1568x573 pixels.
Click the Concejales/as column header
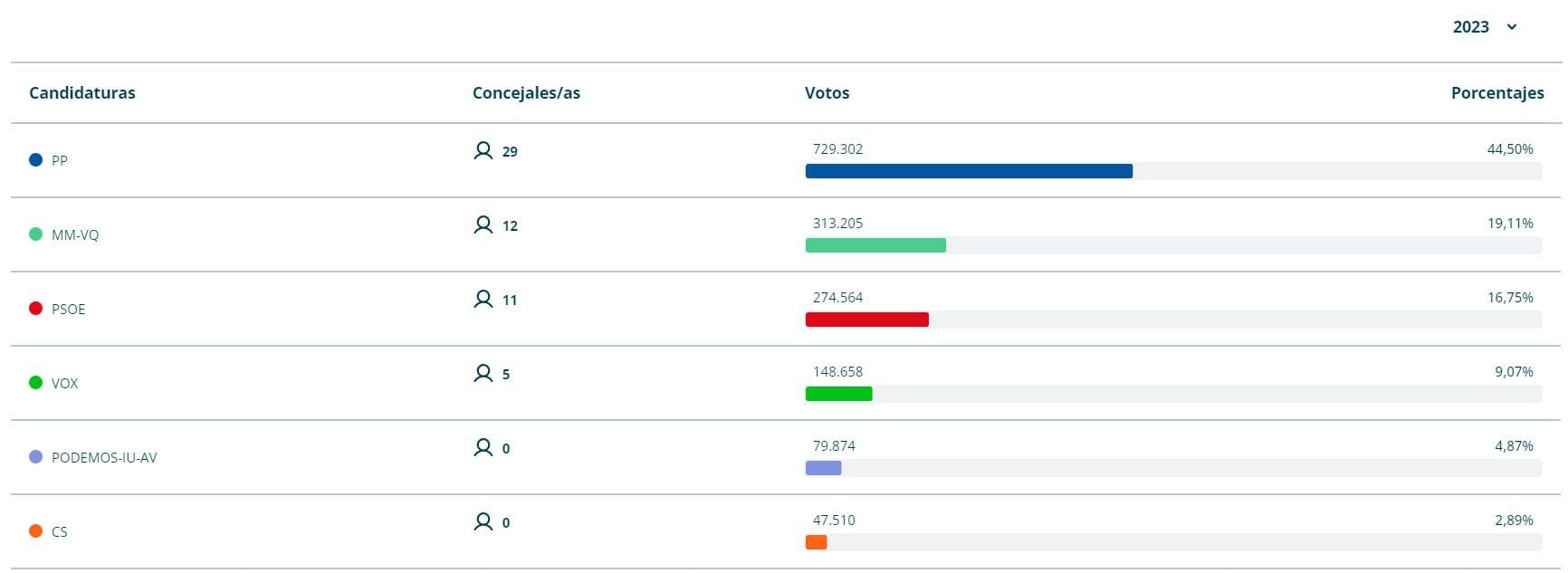pyautogui.click(x=526, y=92)
